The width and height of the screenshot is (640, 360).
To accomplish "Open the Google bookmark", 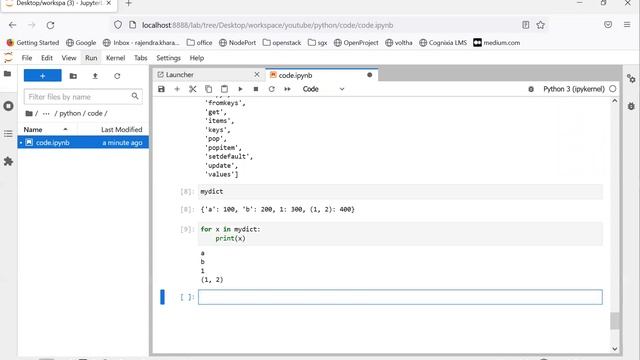I will [81, 42].
